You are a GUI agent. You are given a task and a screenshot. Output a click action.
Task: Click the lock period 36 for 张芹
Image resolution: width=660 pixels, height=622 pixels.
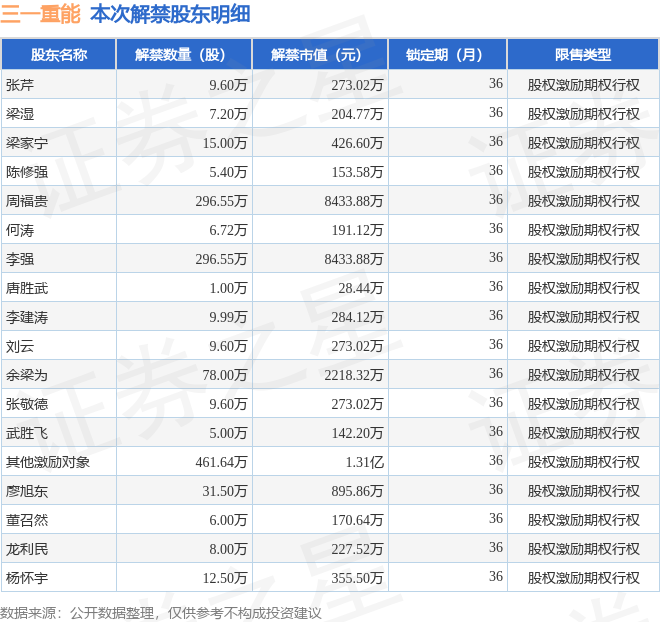[x=496, y=83]
